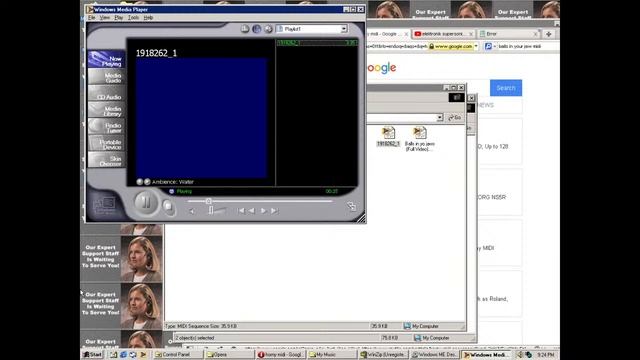The width and height of the screenshot is (640, 360).
Task: Open a new browser tab with plus
Action: point(549,34)
